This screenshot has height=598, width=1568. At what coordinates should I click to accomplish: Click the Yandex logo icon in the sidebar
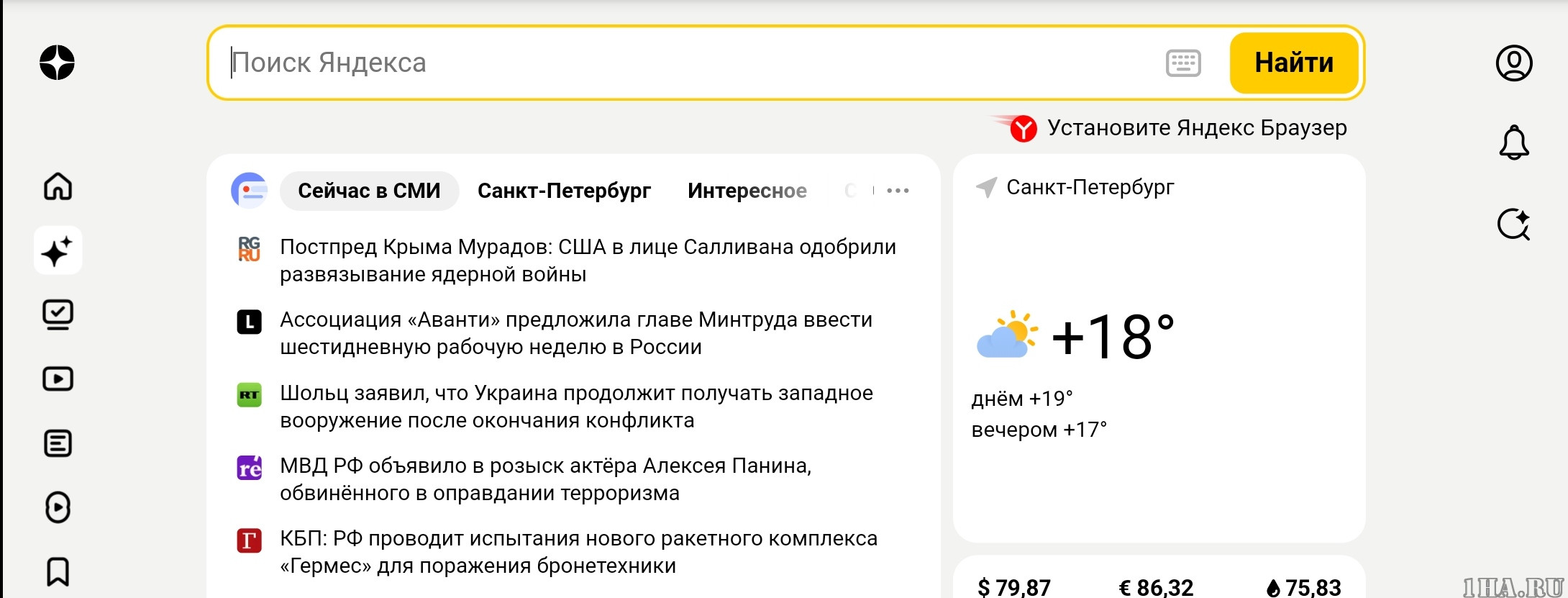[x=57, y=63]
